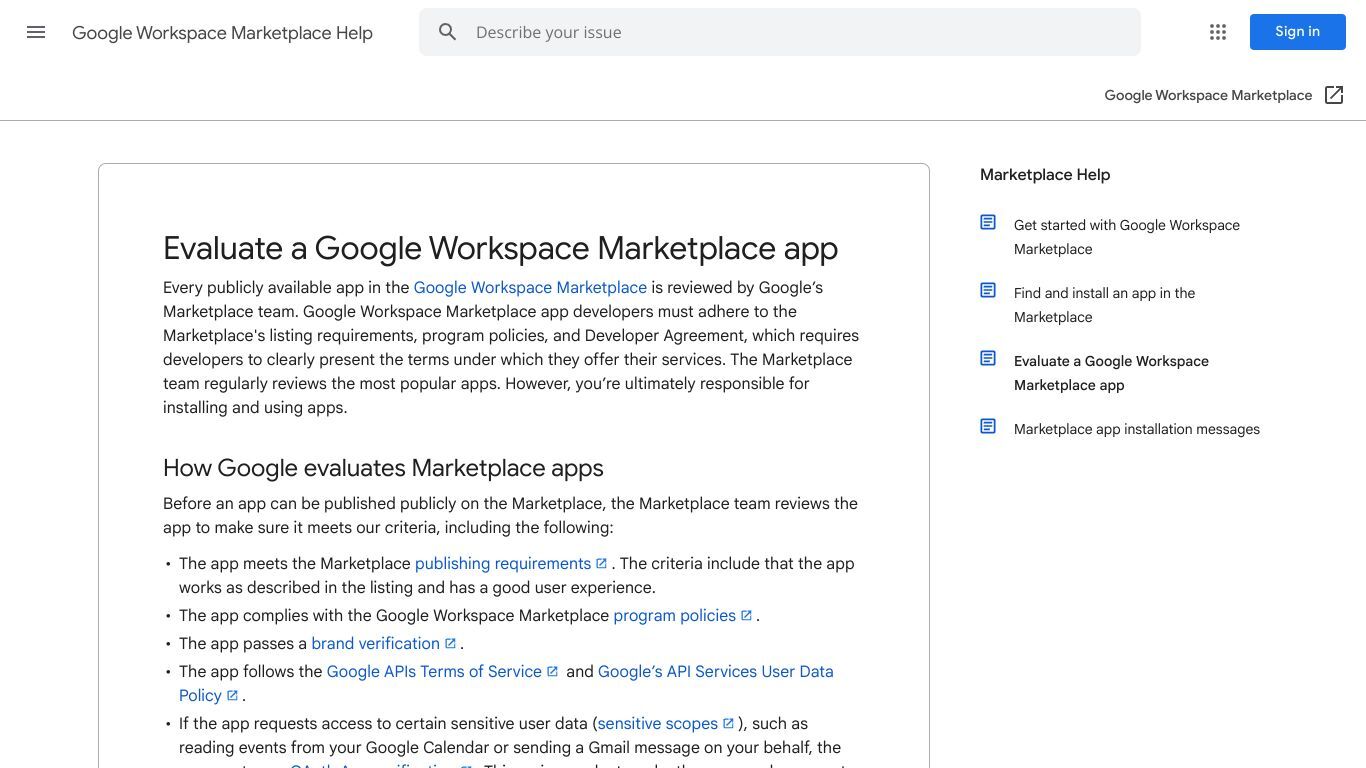The height and width of the screenshot is (768, 1366).
Task: Click external-link icon after publishing requirements
Action: pos(602,563)
